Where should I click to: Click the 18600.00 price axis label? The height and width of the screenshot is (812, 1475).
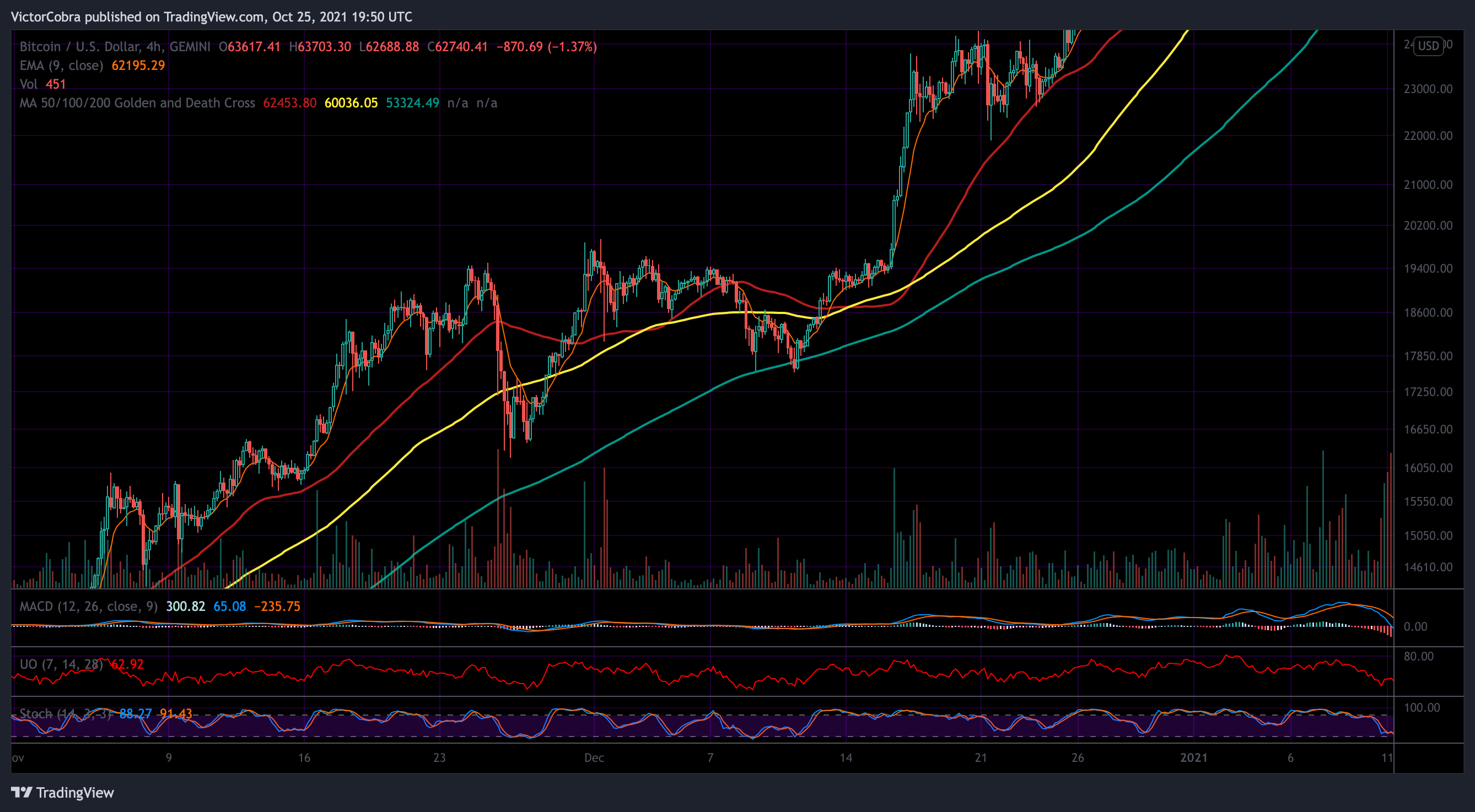pyautogui.click(x=1428, y=312)
